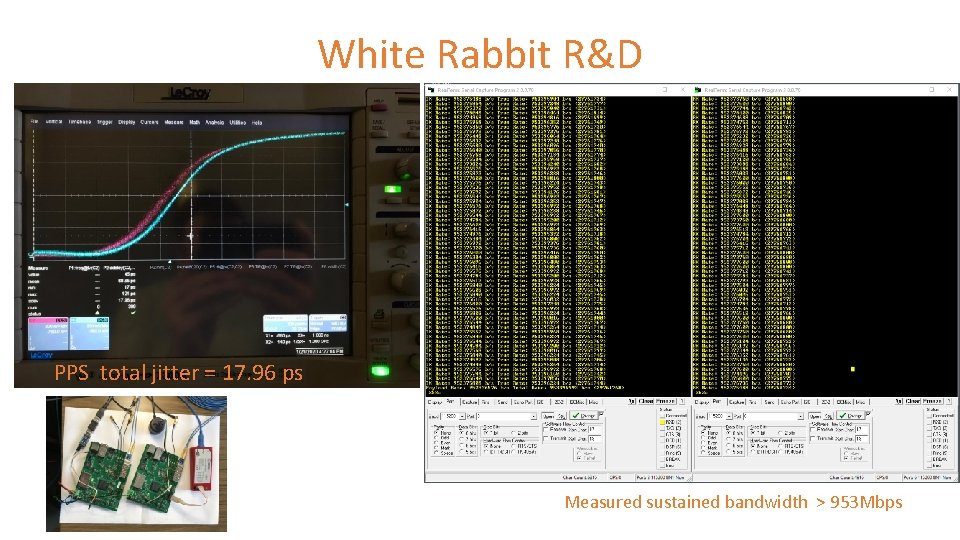The image size is (960, 540).
Task: Click RealTerm title bar icon in left window
Action: click(430, 89)
